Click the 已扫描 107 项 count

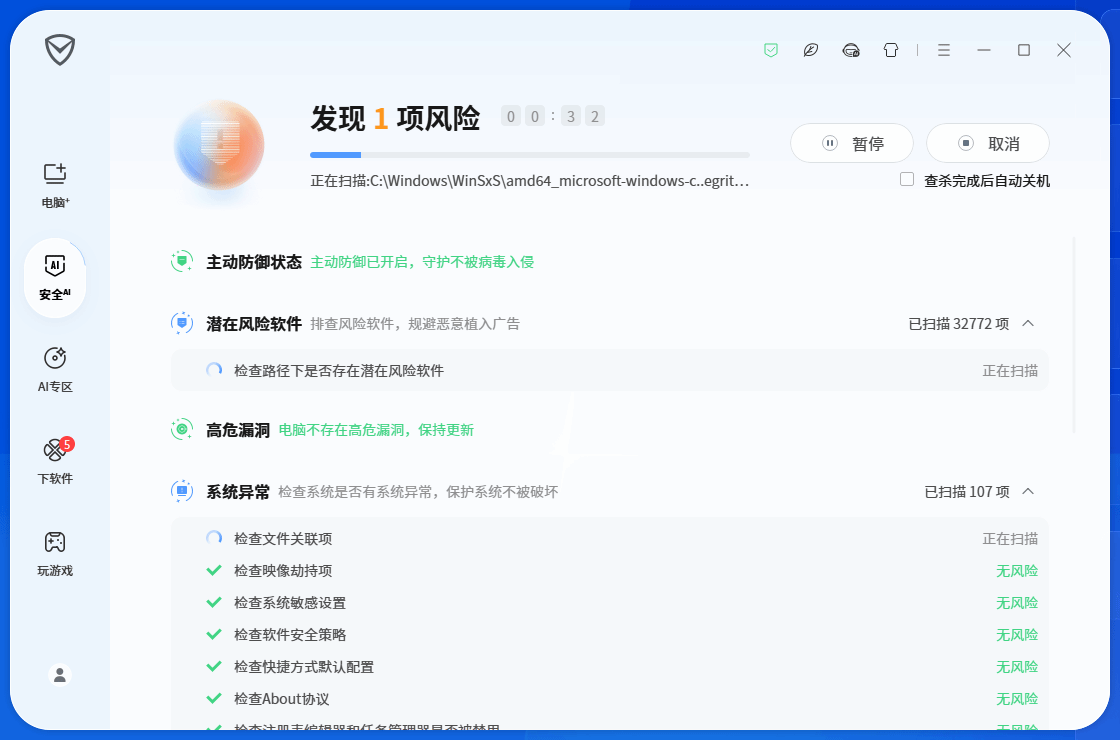point(967,492)
